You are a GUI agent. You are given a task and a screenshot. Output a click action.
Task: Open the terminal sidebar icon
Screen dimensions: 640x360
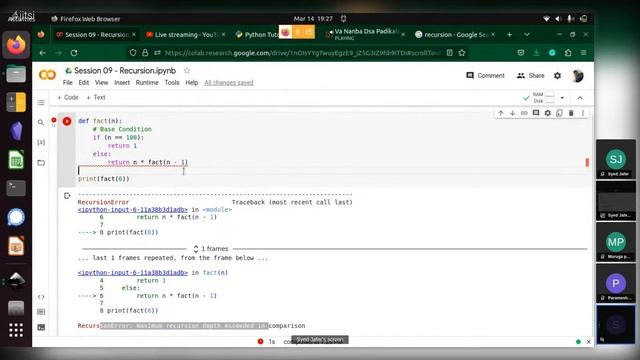tap(41, 327)
